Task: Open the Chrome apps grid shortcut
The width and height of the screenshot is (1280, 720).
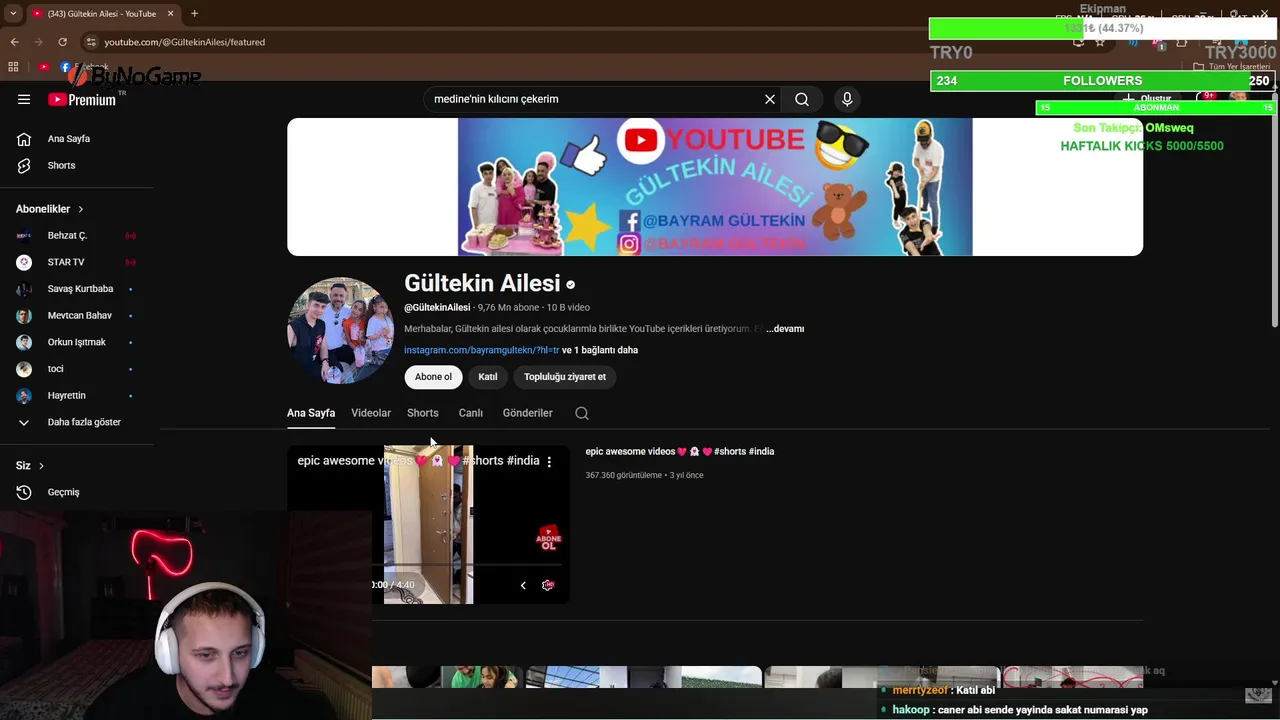Action: pyautogui.click(x=13, y=67)
